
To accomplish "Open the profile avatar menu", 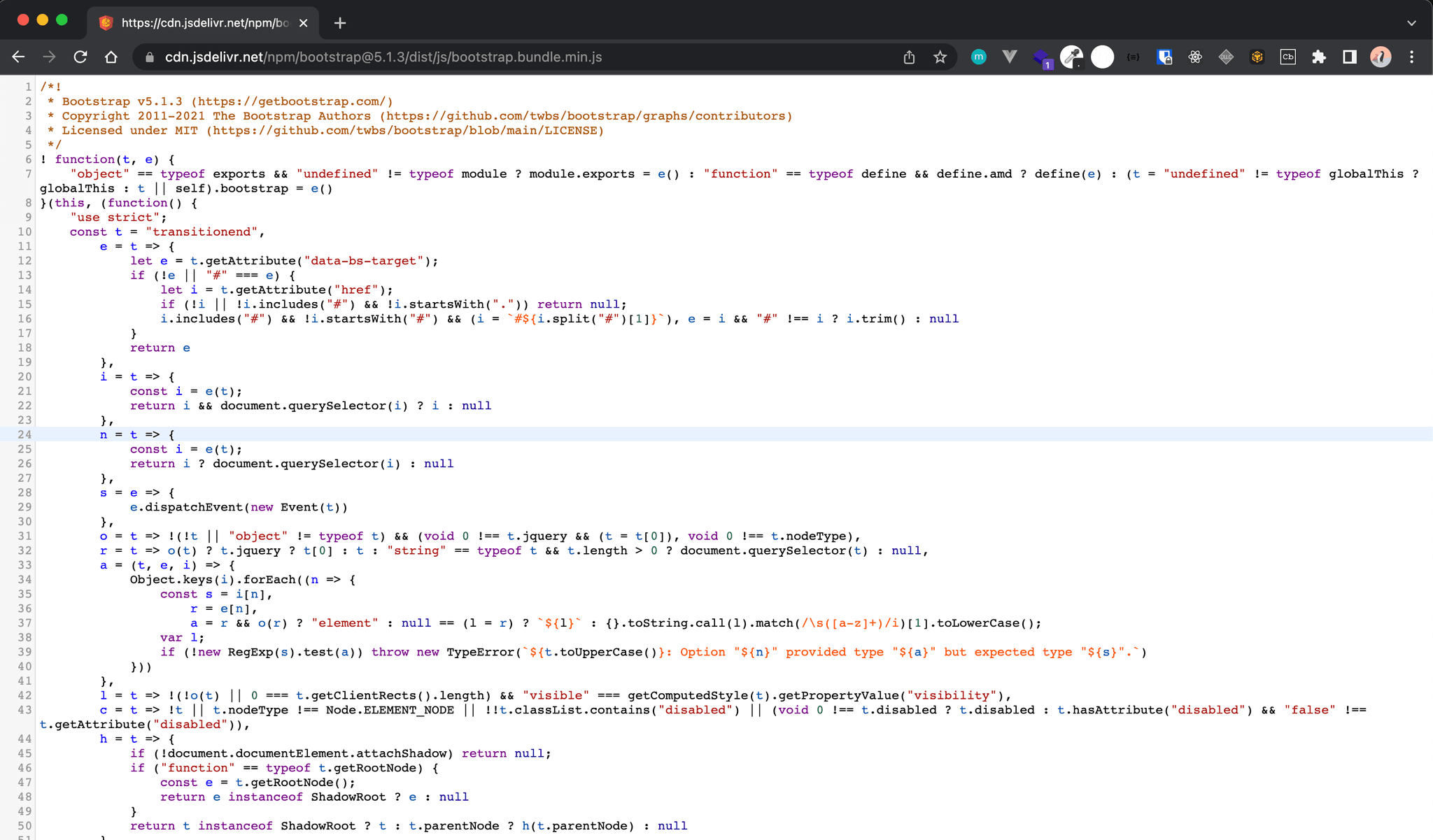I will [1381, 57].
